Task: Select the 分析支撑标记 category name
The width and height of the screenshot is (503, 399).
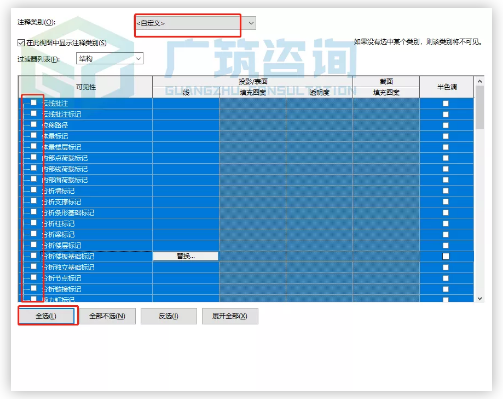Action: click(x=62, y=202)
